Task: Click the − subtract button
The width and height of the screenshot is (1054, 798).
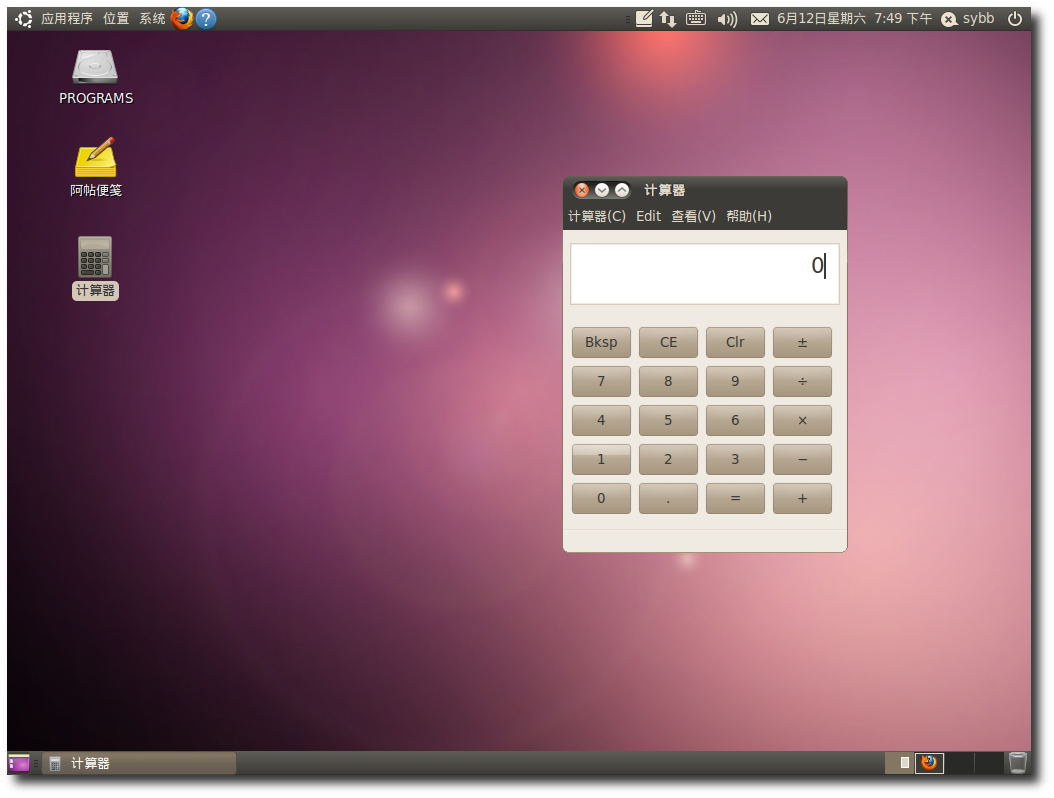Action: [x=803, y=459]
